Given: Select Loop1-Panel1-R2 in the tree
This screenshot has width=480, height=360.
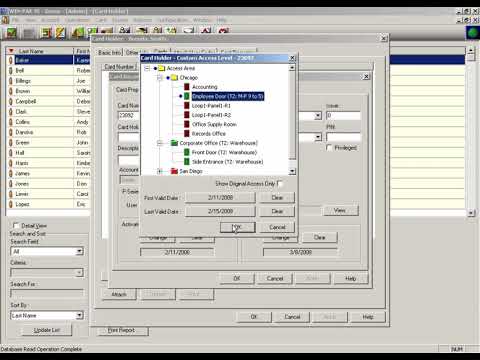Looking at the screenshot, I should (211, 115).
